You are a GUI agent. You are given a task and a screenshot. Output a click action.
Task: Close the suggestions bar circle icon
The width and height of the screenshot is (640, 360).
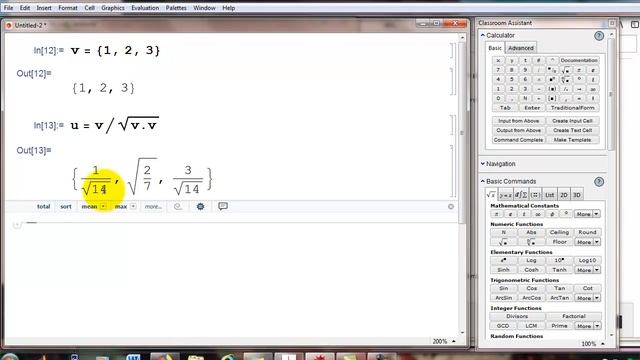pyautogui.click(x=451, y=207)
